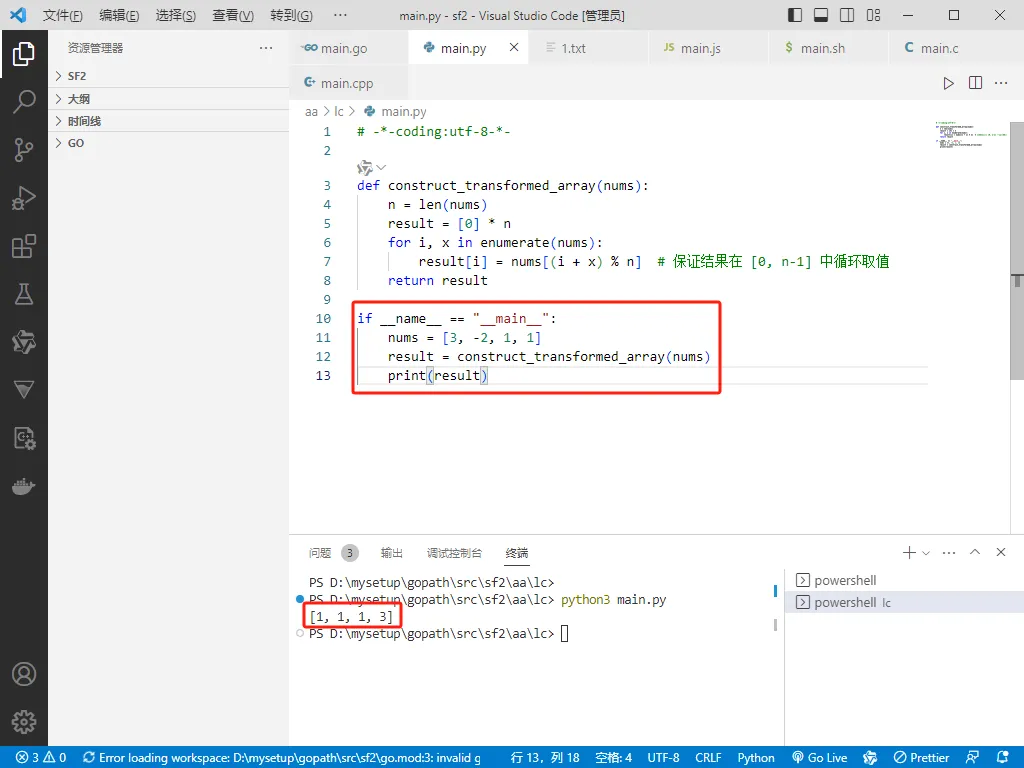Viewport: 1024px width, 768px height.
Task: Split the editor to the right
Action: coord(975,83)
